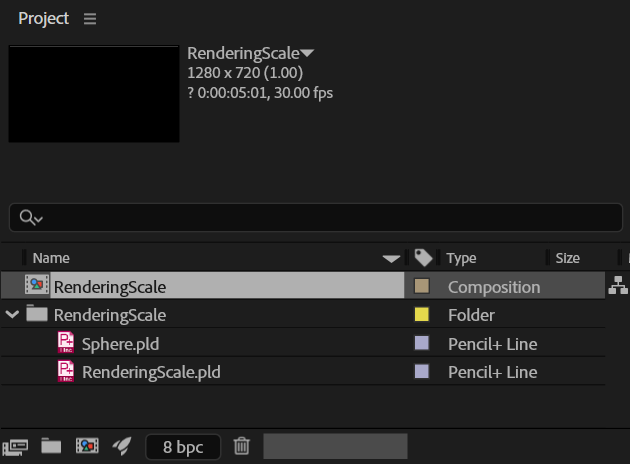630x464 pixels.
Task: Click the RenderingScale composition icon
Action: [x=37, y=284]
